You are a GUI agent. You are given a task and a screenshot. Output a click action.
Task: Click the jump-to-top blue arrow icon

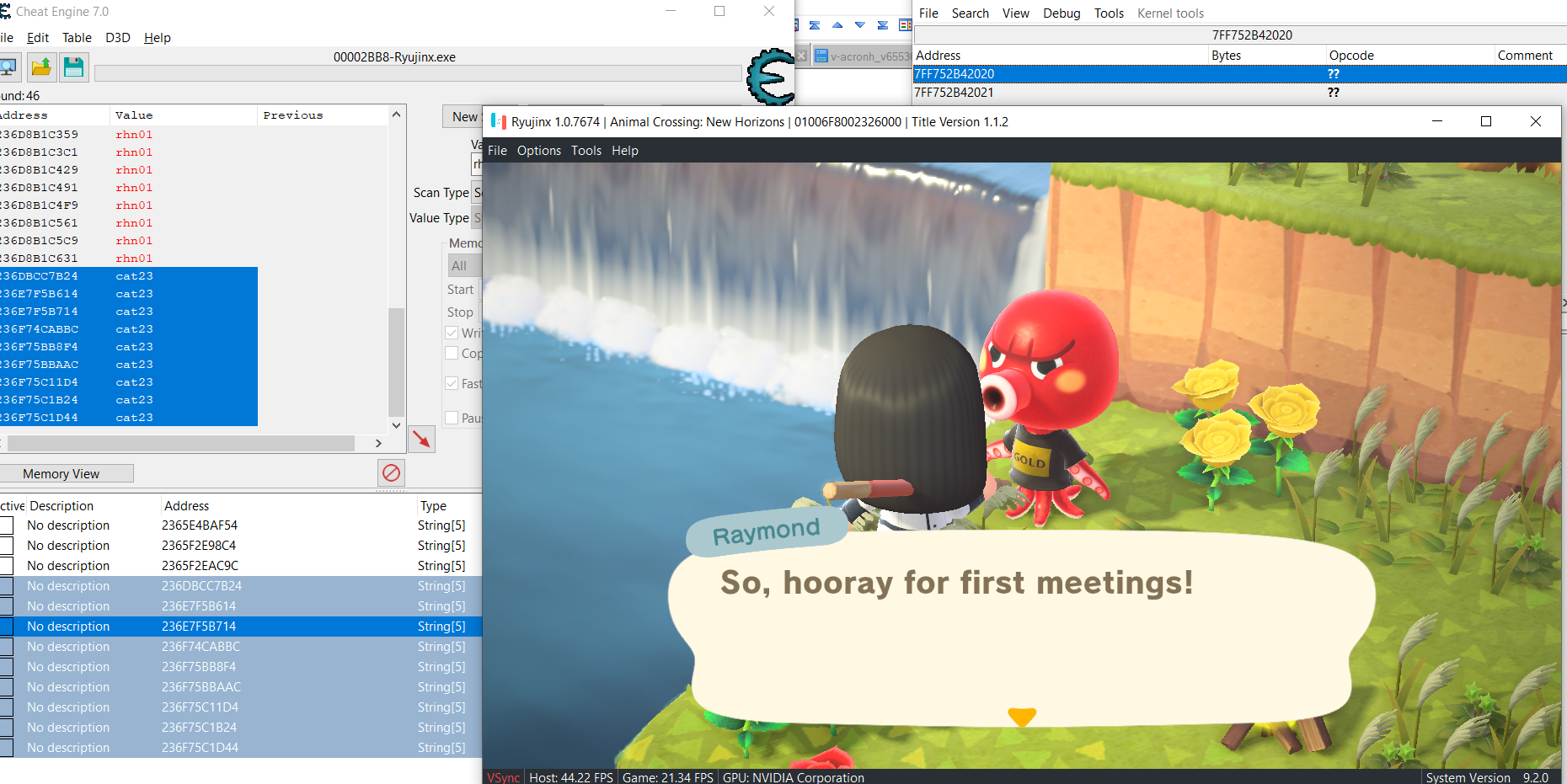coord(815,25)
